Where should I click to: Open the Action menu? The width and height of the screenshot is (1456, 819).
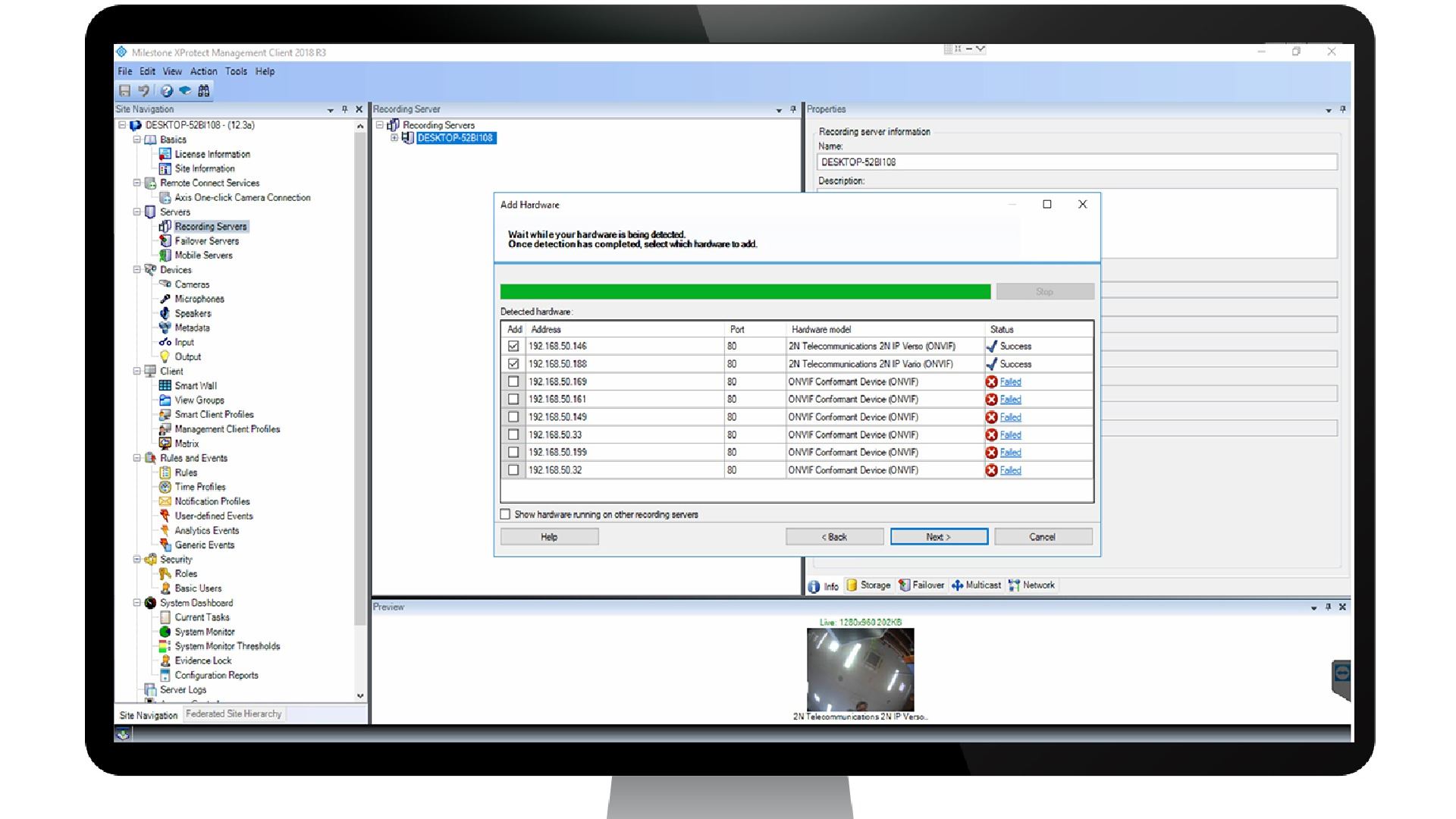(x=203, y=71)
